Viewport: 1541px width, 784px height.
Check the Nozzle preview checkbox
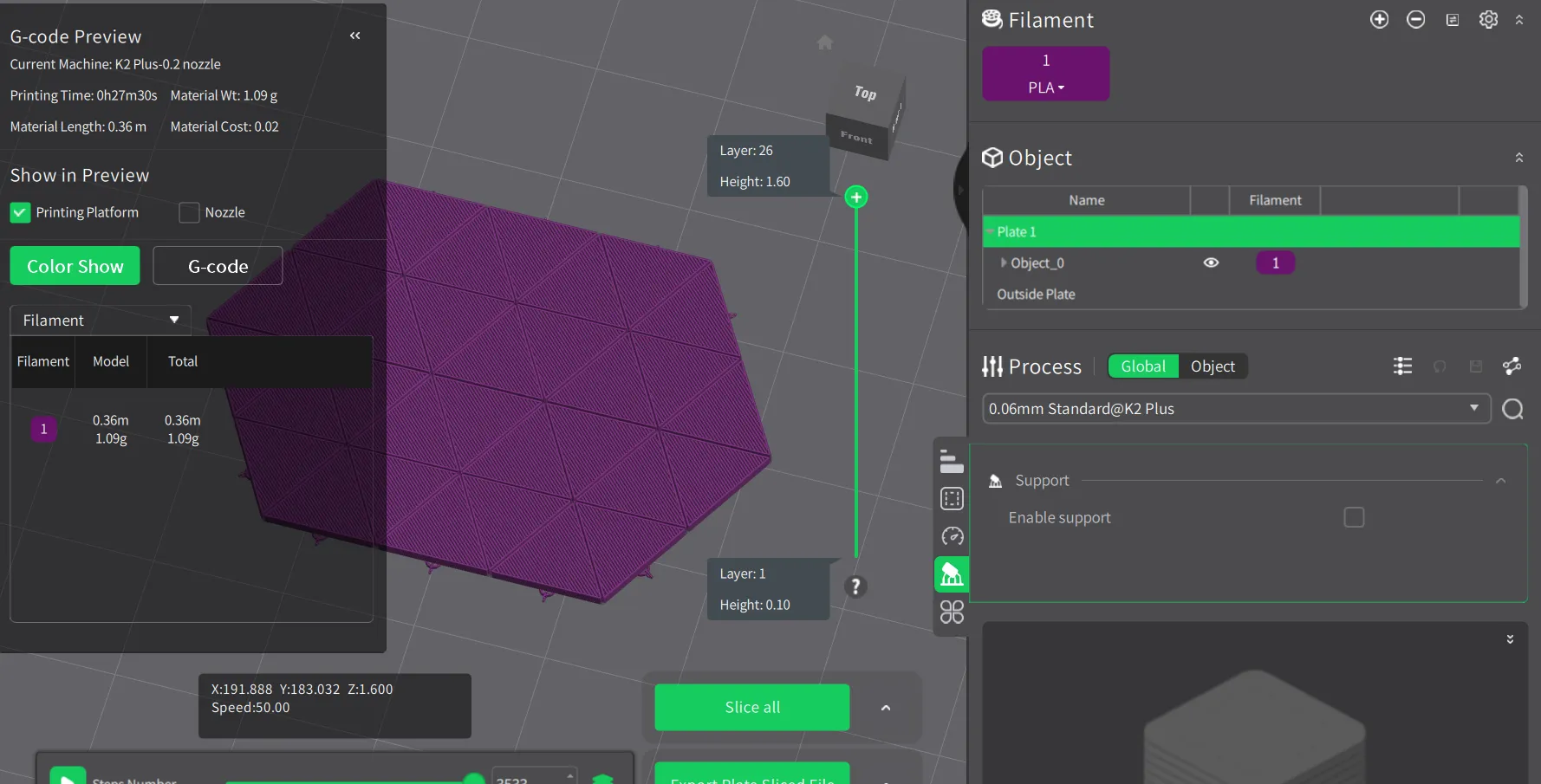pyautogui.click(x=187, y=212)
